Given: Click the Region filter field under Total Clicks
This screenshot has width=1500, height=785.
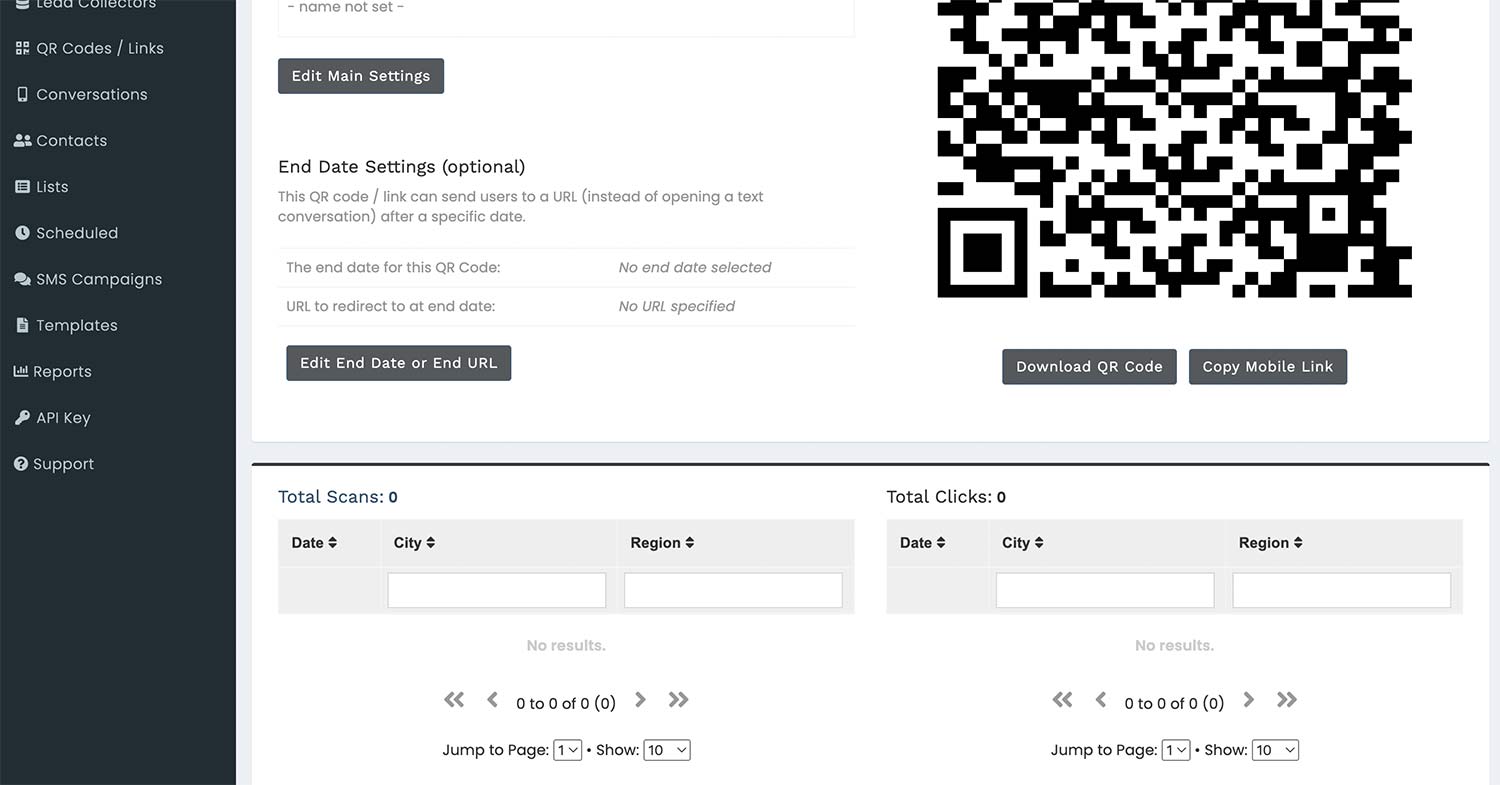Looking at the screenshot, I should 1341,590.
